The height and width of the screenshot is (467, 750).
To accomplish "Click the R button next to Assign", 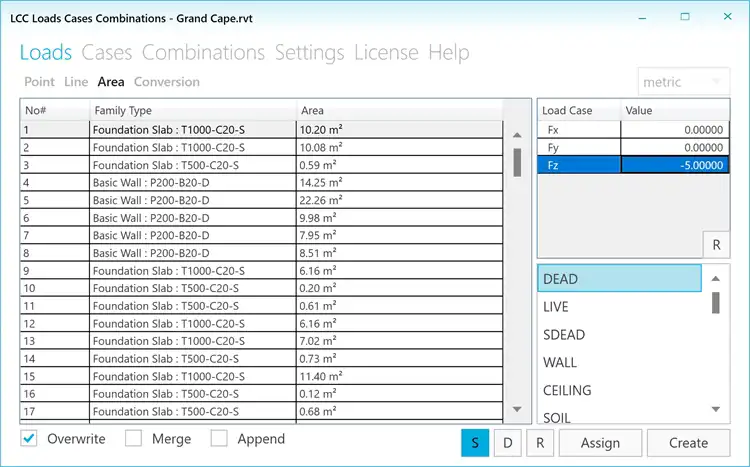I will (x=540, y=442).
